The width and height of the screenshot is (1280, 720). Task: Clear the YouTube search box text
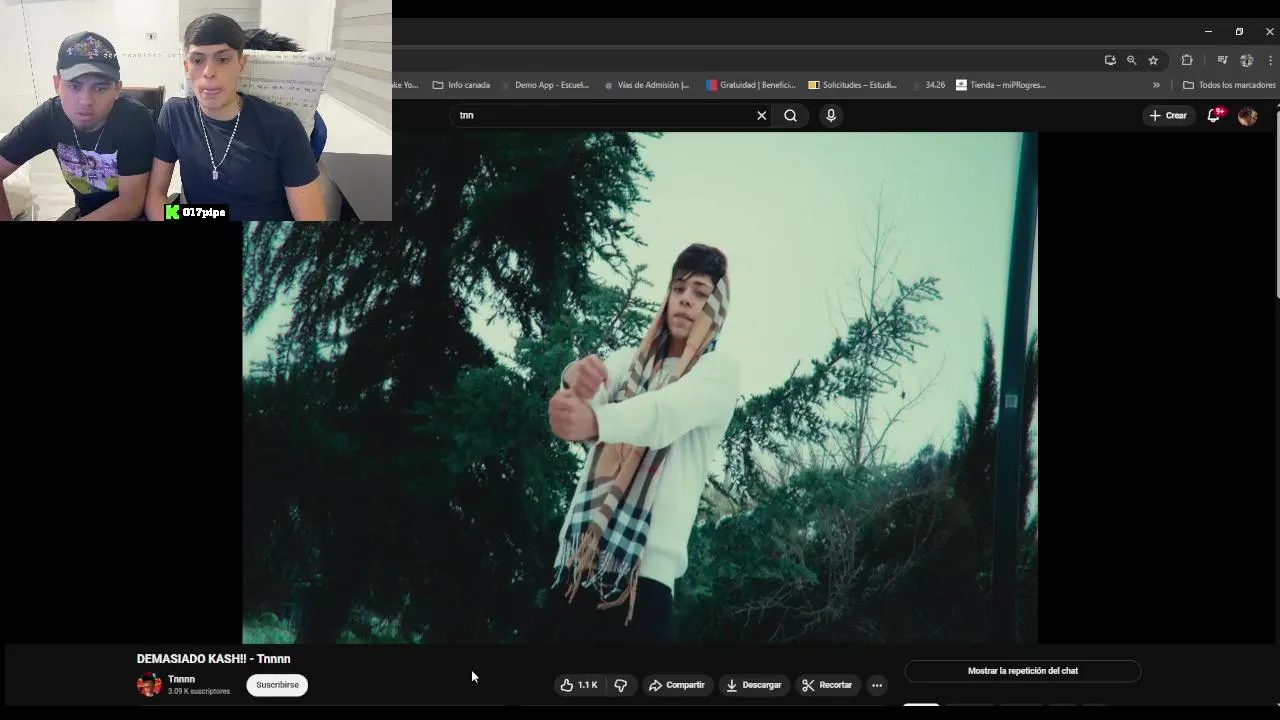click(761, 115)
